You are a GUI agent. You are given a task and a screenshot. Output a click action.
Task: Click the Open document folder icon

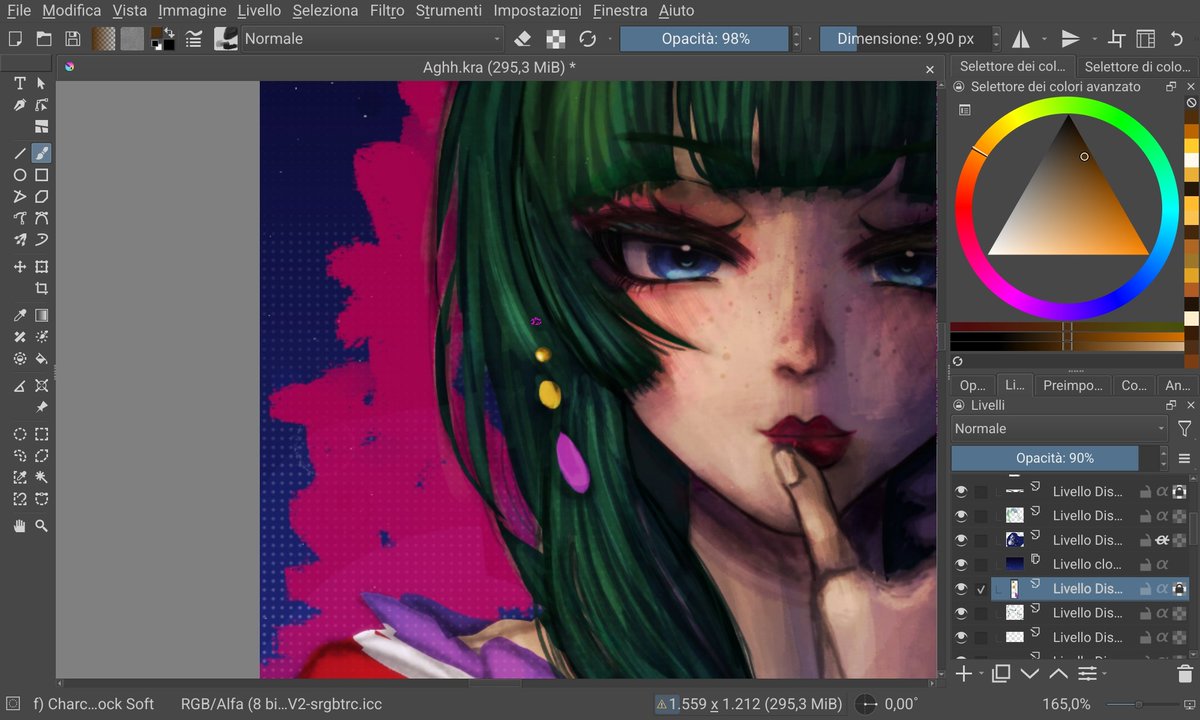(x=44, y=39)
